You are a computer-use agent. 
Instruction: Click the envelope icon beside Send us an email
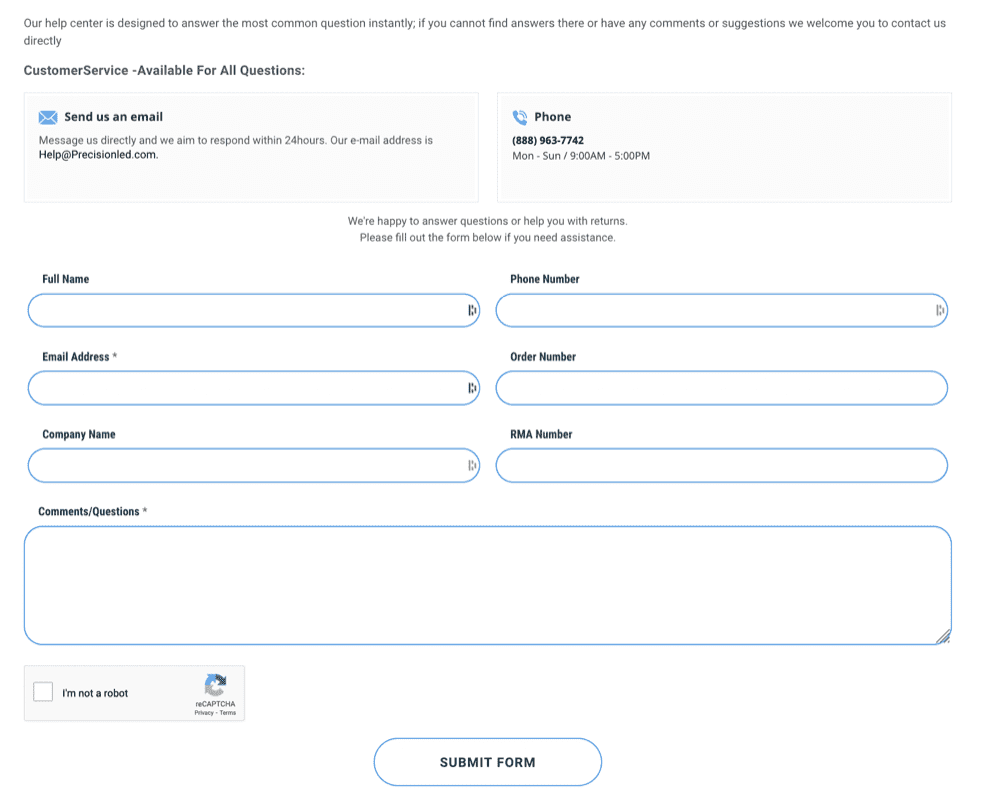coord(48,117)
